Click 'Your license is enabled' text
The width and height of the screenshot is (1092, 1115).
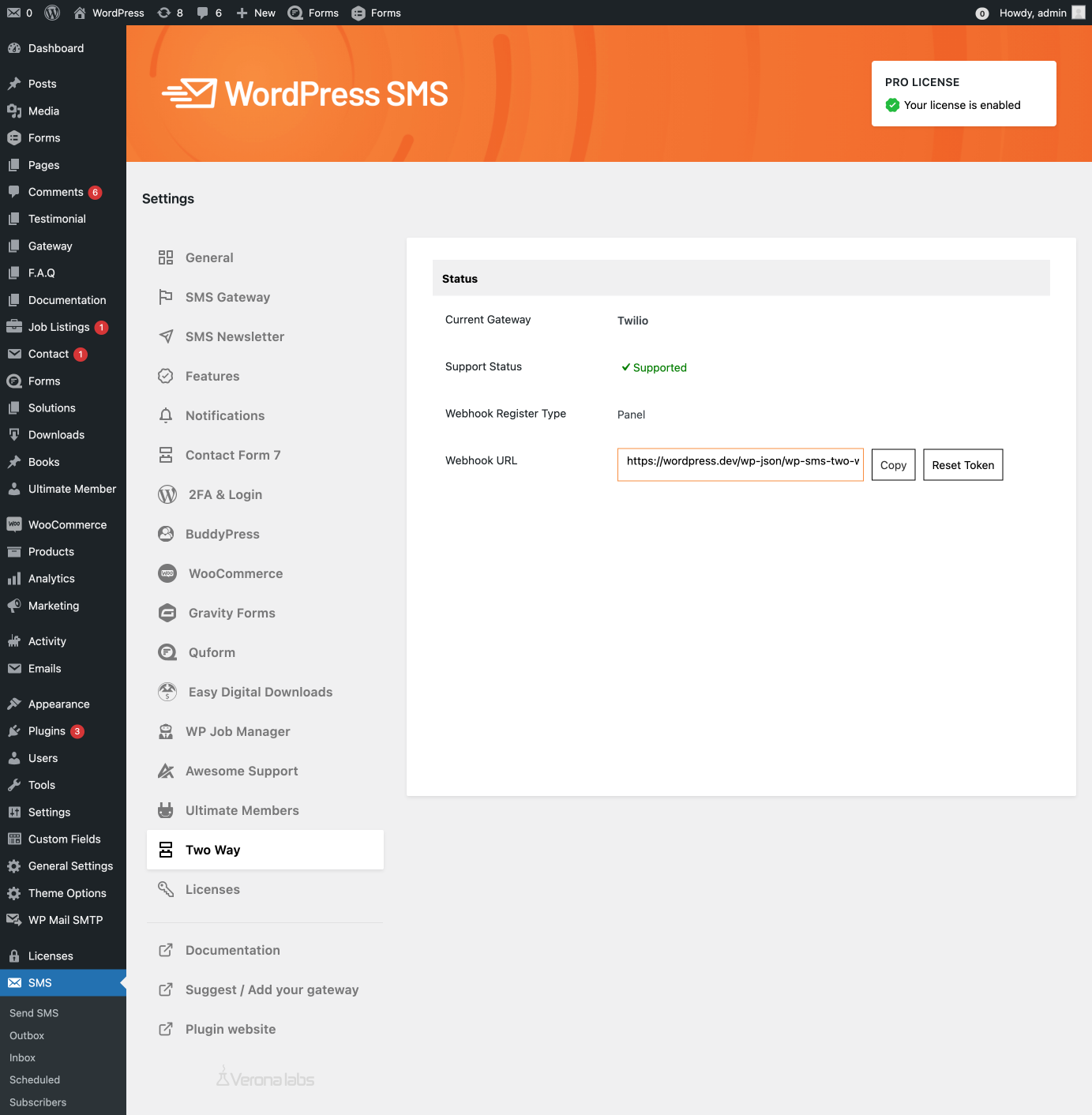click(962, 105)
